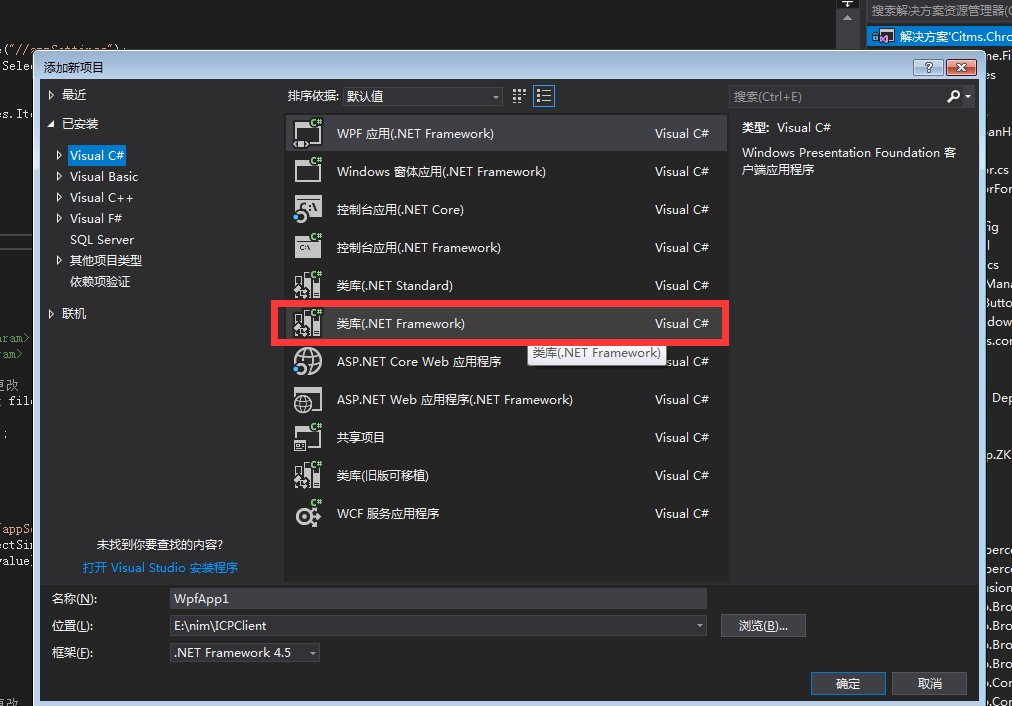Viewport: 1012px width, 706px height.
Task: Collapse the 已安装 tree node
Action: 51,123
